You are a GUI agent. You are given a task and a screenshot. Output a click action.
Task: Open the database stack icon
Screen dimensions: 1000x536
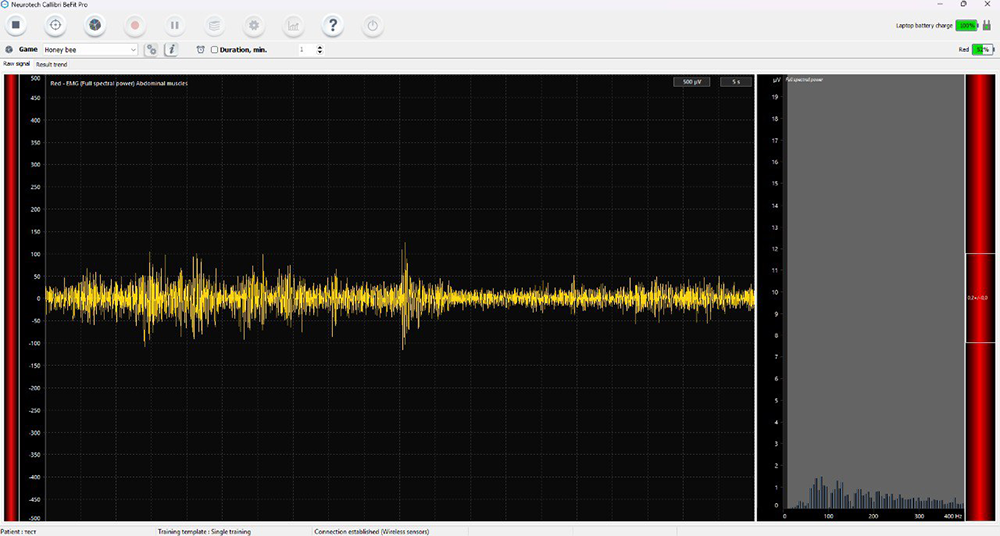(x=214, y=25)
